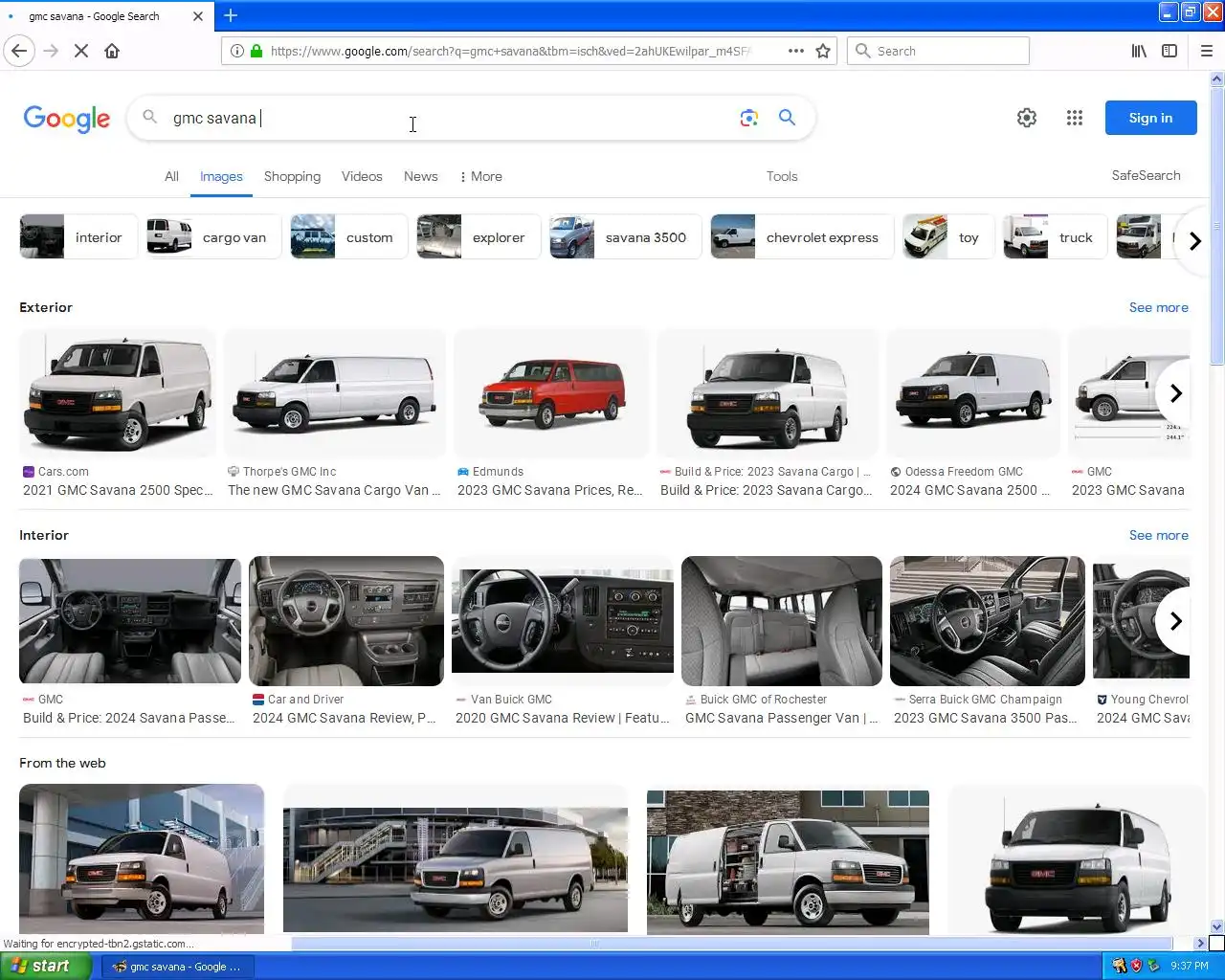Click the red shield system tray icon
Image resolution: width=1225 pixels, height=980 pixels.
(x=1136, y=966)
